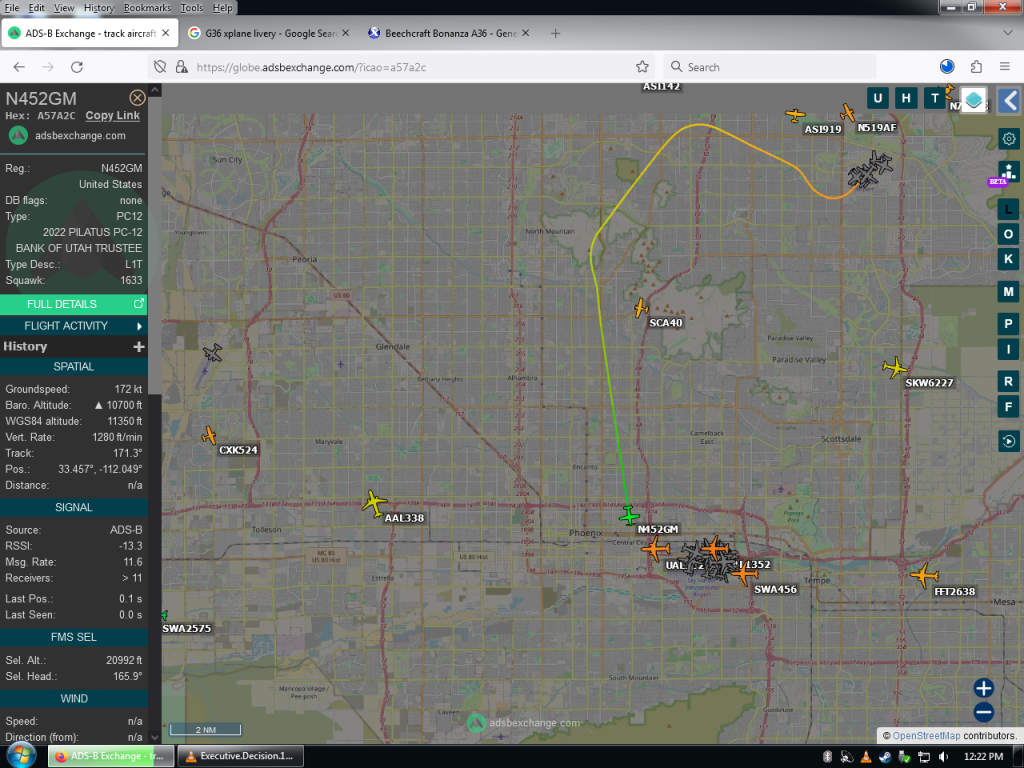Select the AAL338 aircraft on map
1024x768 pixels.
pyautogui.click(x=375, y=504)
